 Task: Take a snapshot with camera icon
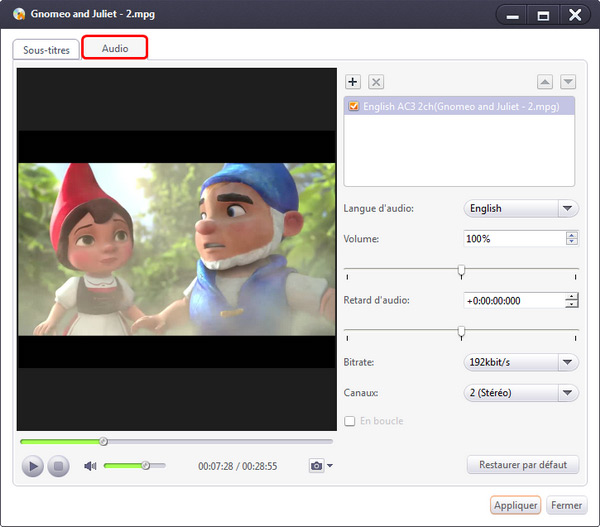tap(316, 466)
